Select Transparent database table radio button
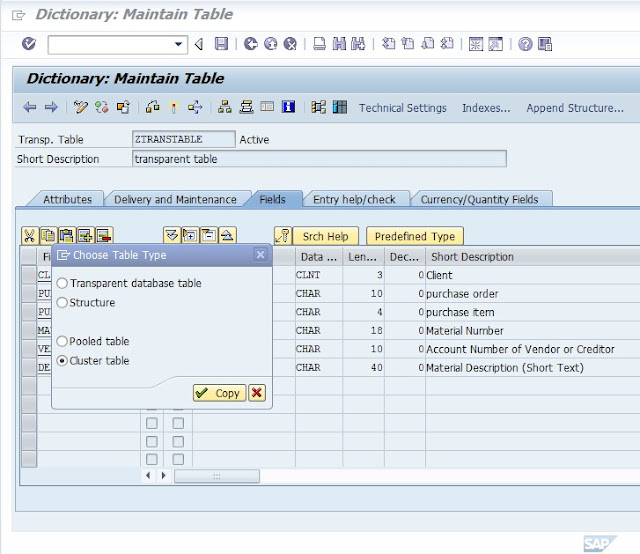 tap(62, 283)
